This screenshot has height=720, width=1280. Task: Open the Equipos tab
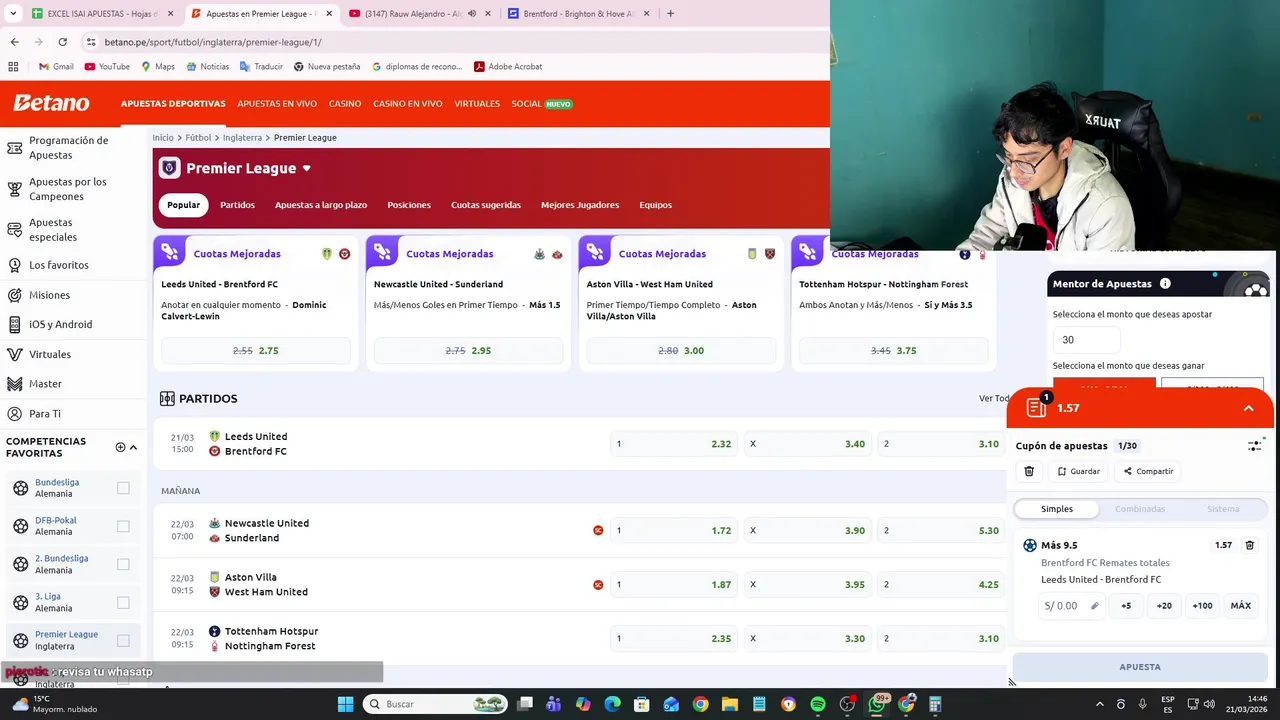pyautogui.click(x=656, y=205)
